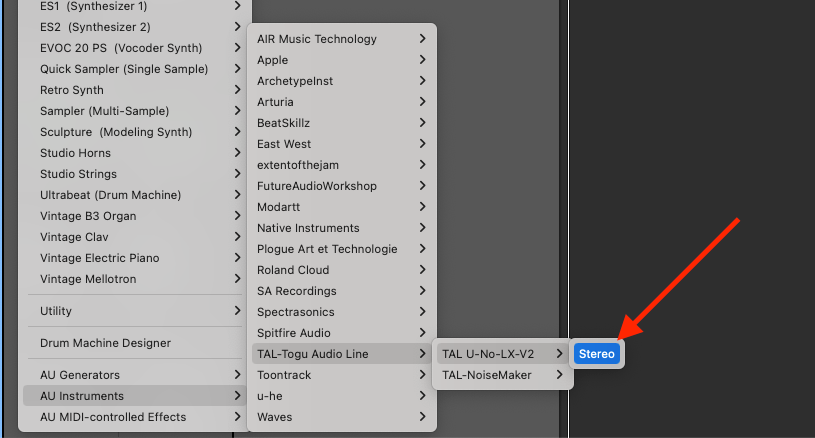Choose the Stereo option
The width and height of the screenshot is (815, 438).
[x=597, y=354]
